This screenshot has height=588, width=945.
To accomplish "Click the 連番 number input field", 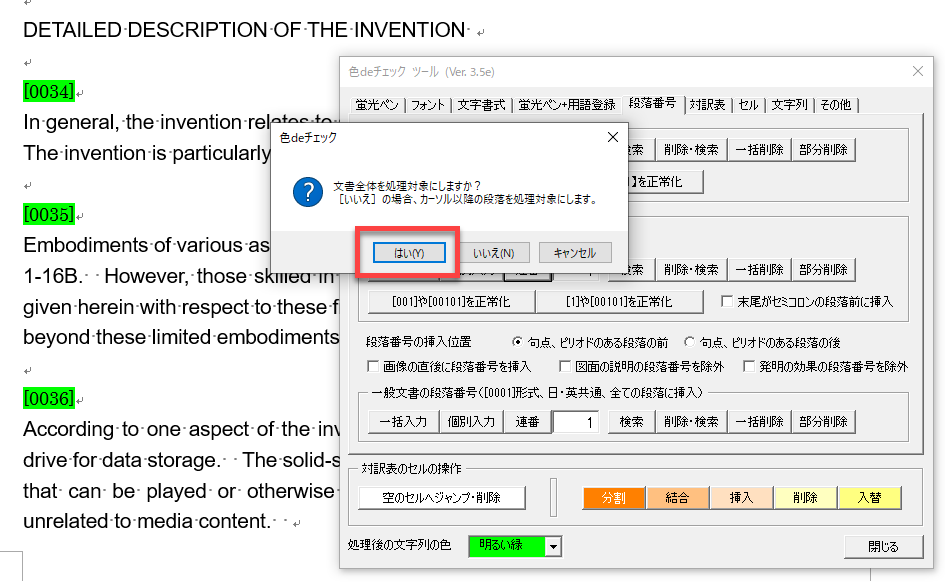I will tap(578, 422).
